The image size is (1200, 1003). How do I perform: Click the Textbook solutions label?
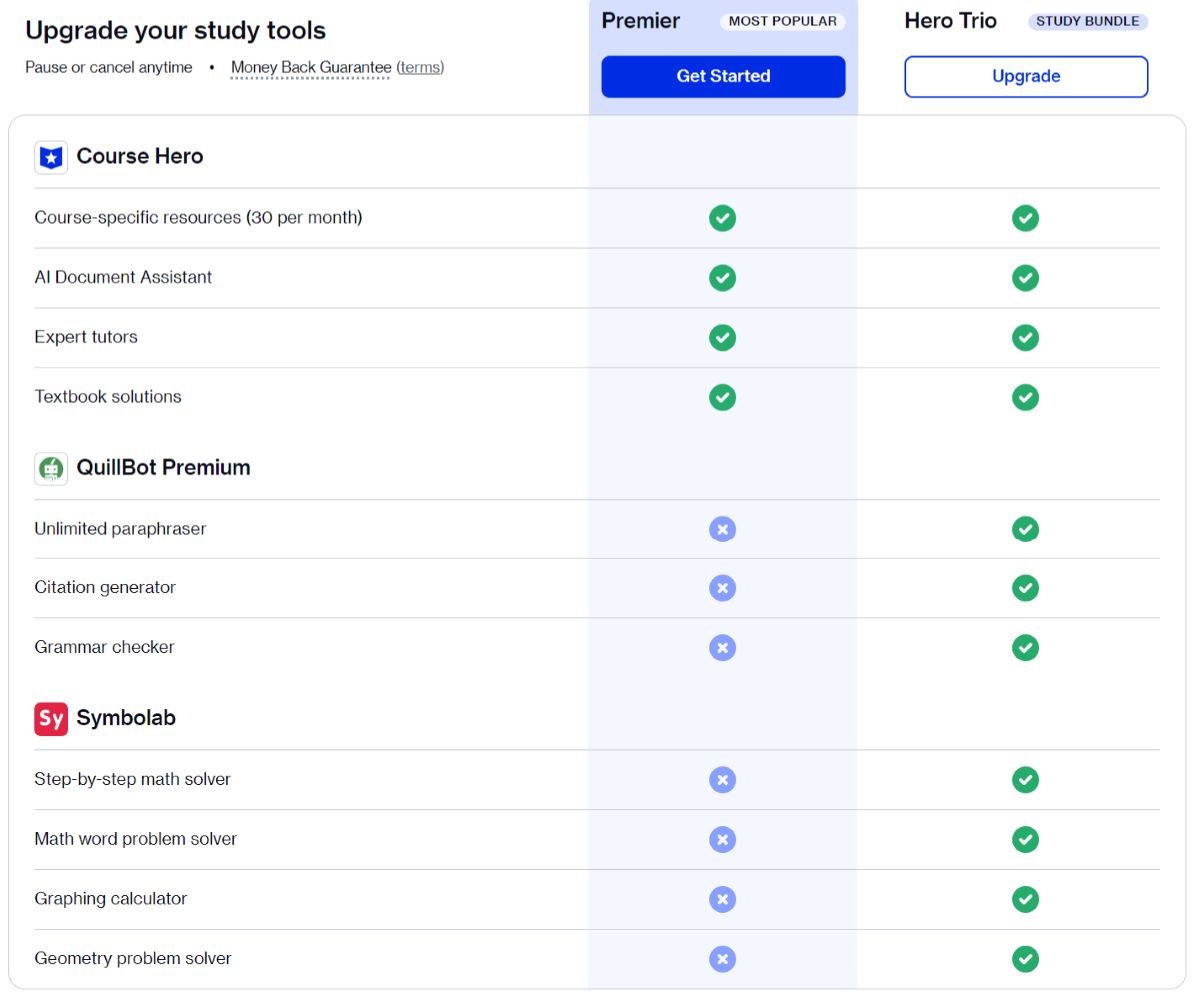[x=108, y=396]
